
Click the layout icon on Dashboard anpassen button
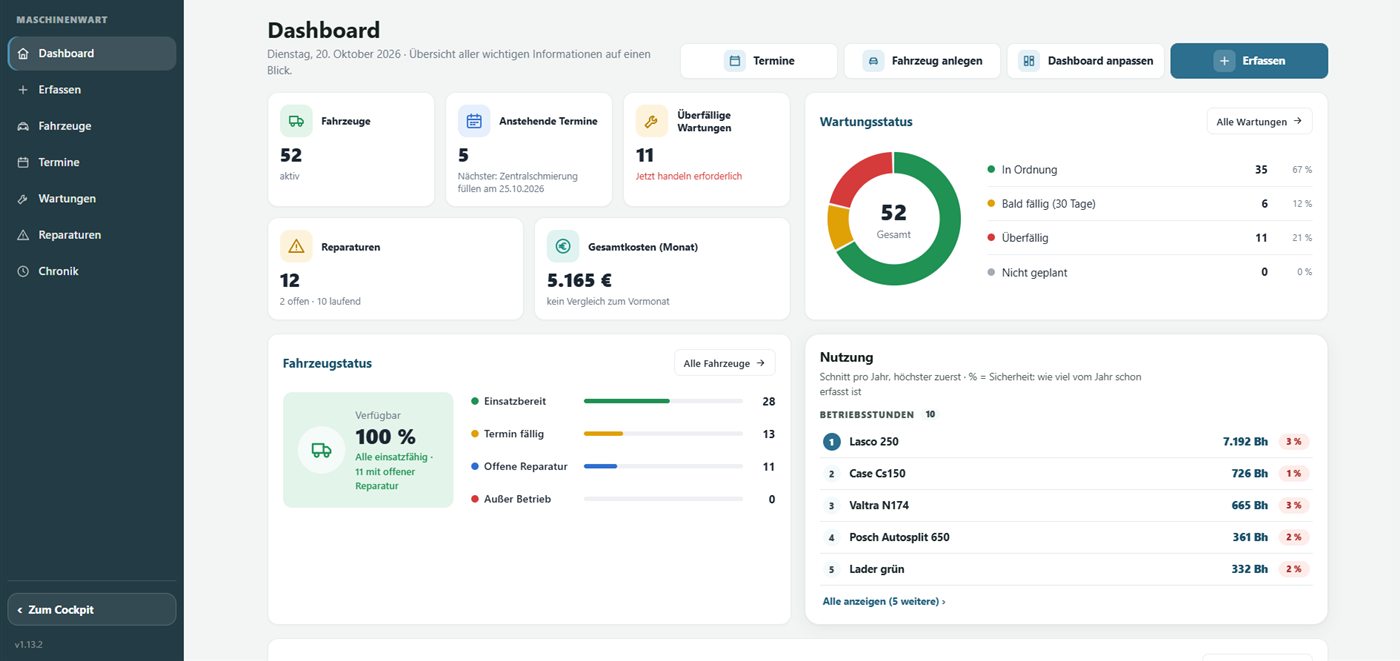click(1029, 61)
